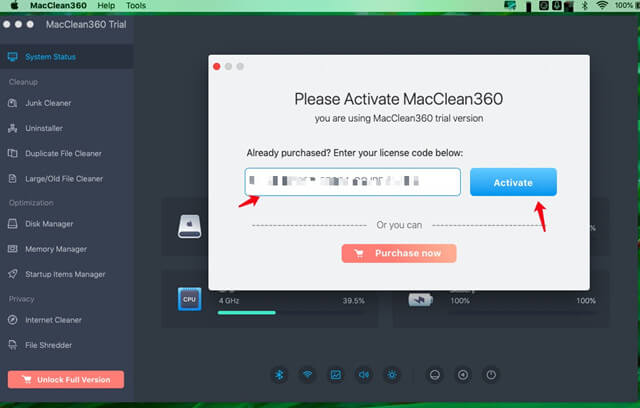Click Purchase now button
Screen dimensions: 640x408
(399, 253)
